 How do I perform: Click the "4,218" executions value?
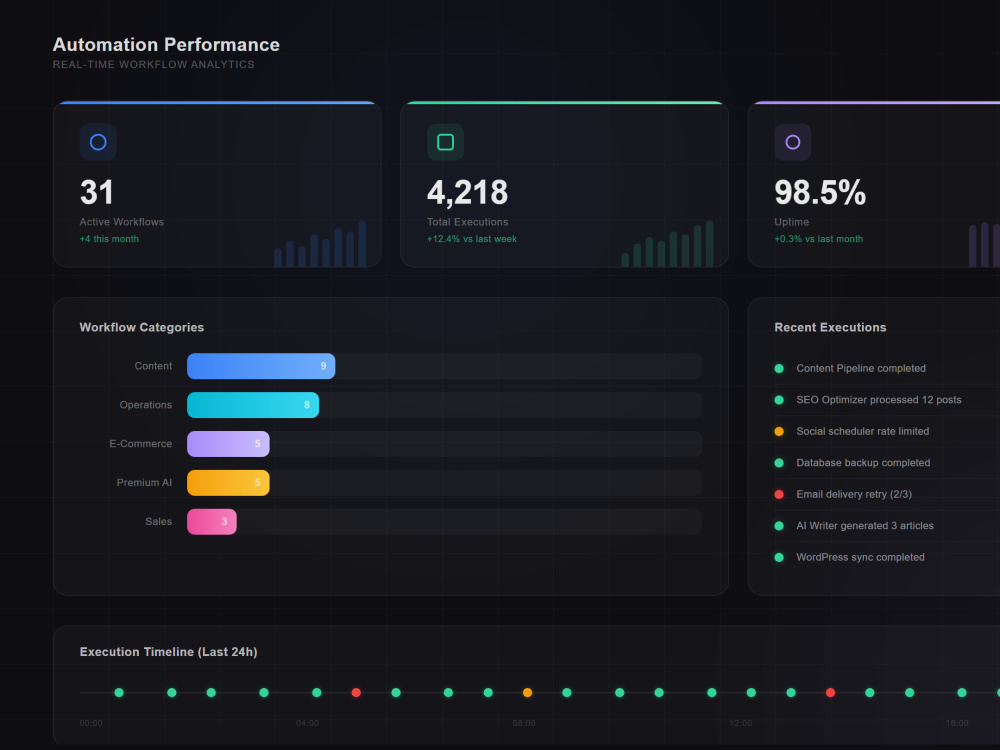point(467,192)
